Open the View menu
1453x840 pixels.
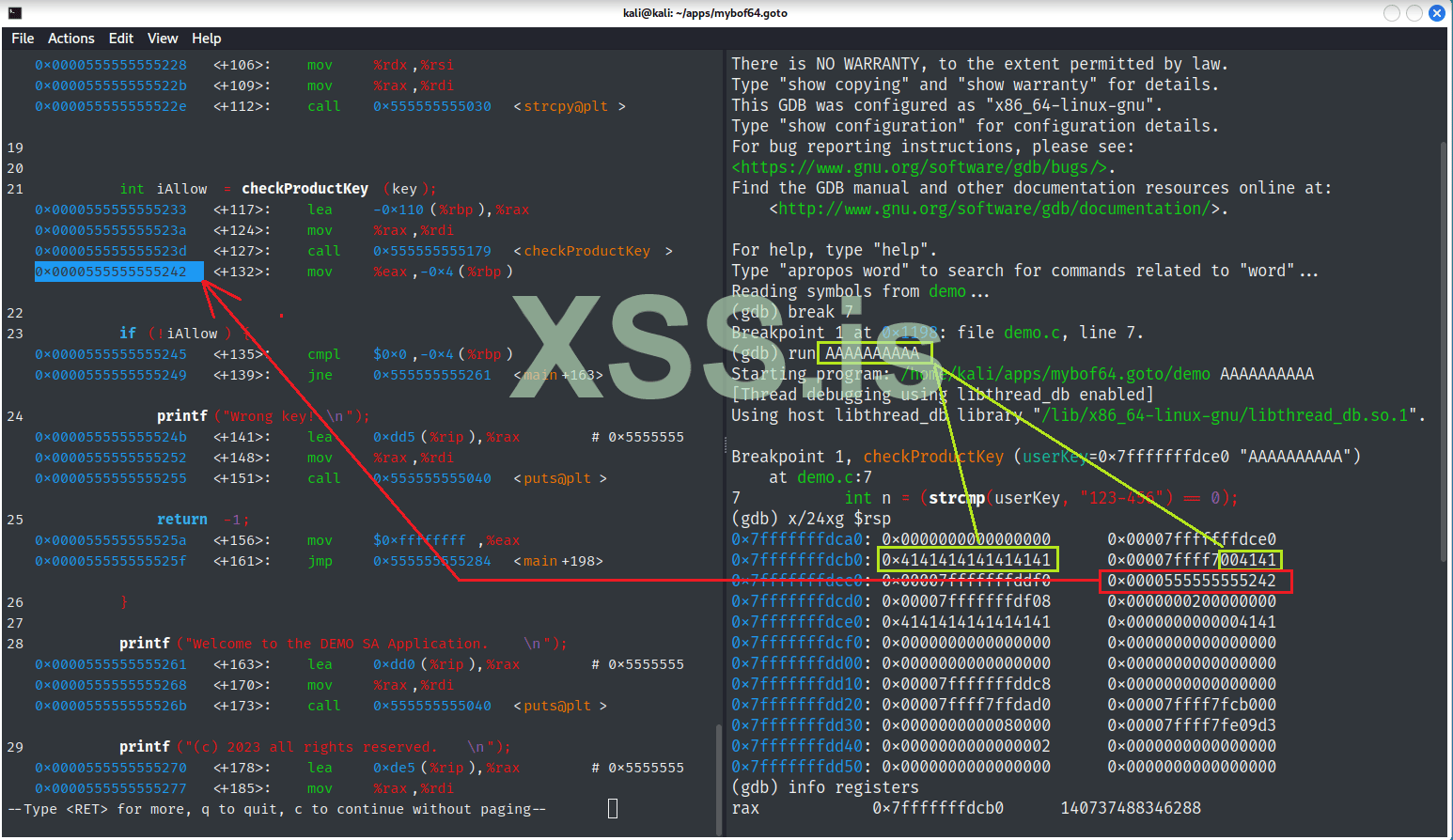163,39
